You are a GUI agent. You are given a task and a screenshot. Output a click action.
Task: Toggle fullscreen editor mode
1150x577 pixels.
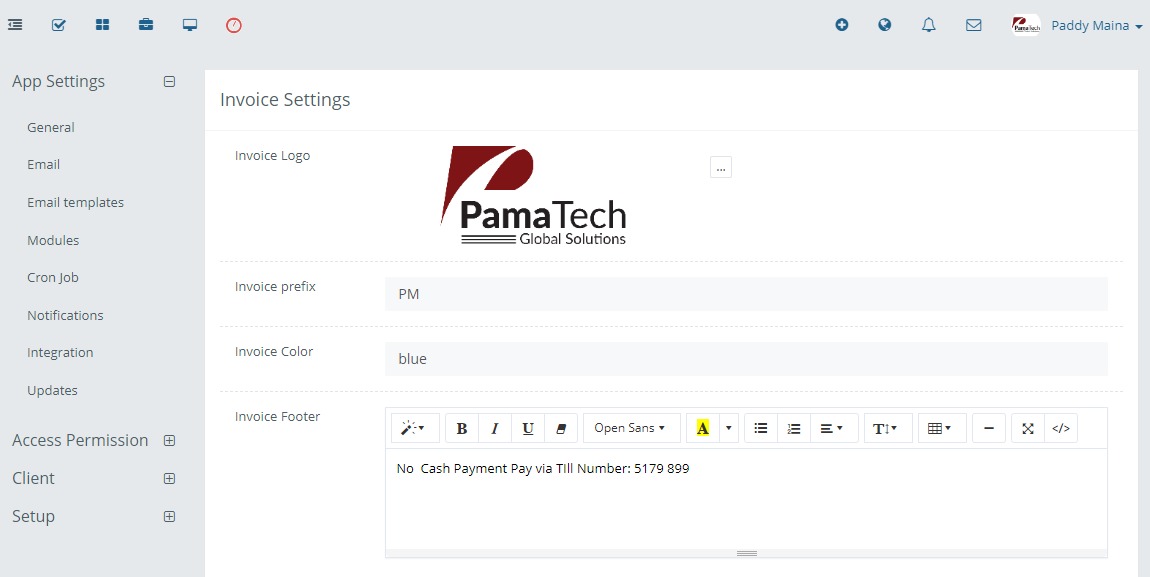(1028, 428)
